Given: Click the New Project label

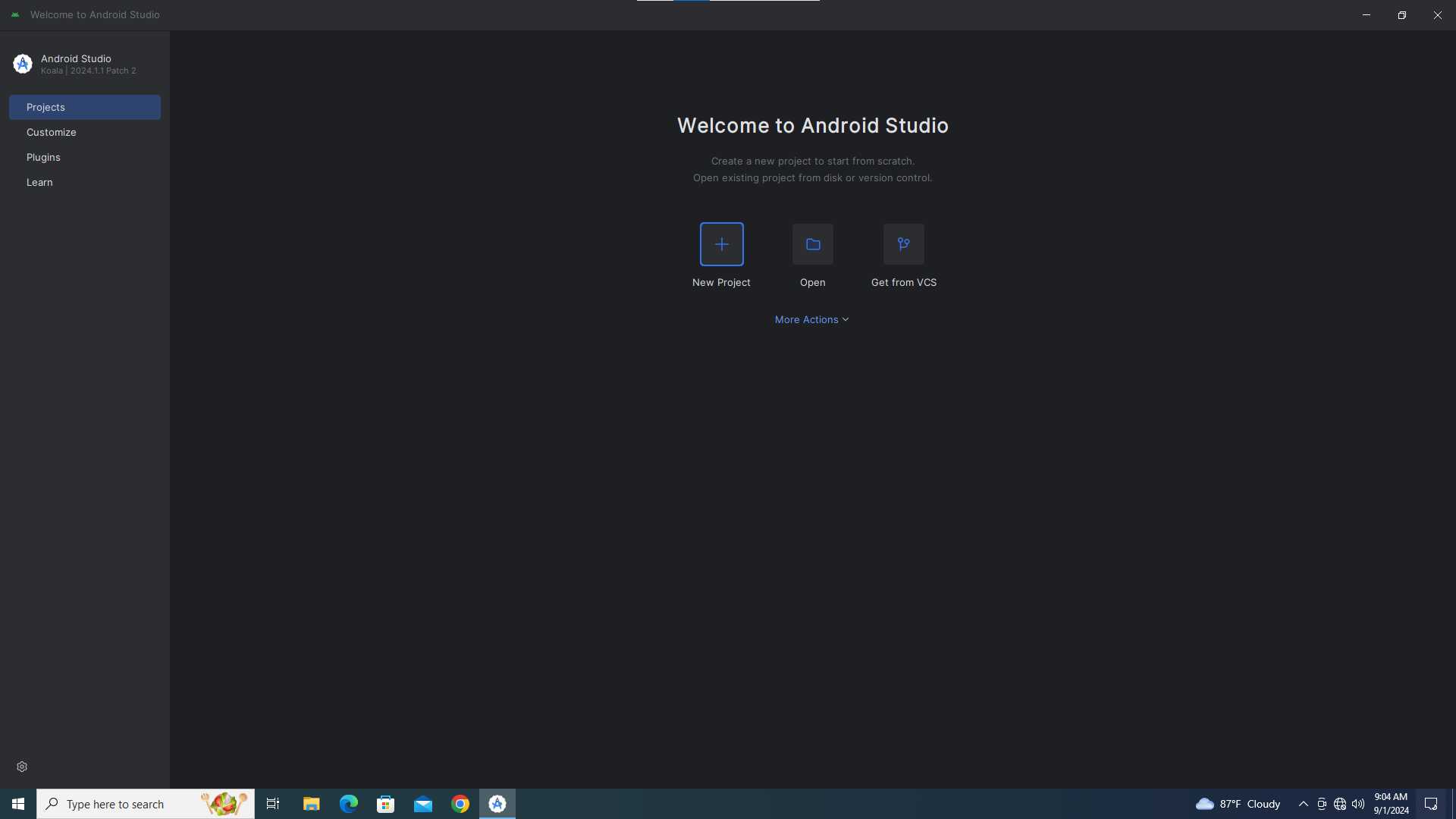Looking at the screenshot, I should (x=721, y=282).
